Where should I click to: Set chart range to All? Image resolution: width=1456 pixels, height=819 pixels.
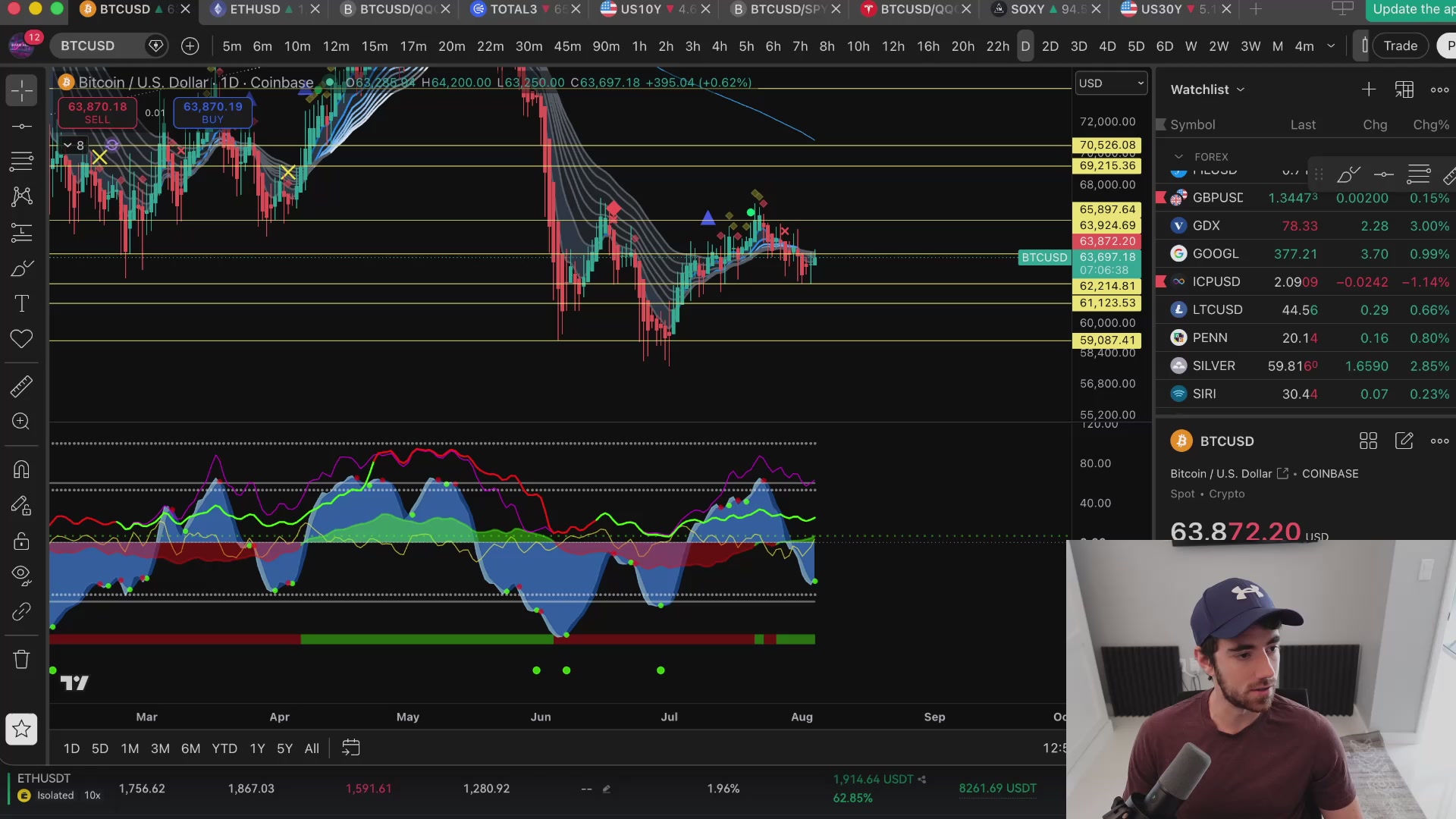point(312,748)
